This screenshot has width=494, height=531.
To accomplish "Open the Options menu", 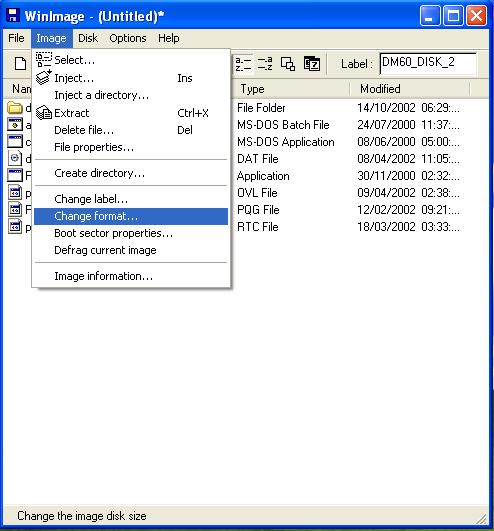I will coord(128,38).
